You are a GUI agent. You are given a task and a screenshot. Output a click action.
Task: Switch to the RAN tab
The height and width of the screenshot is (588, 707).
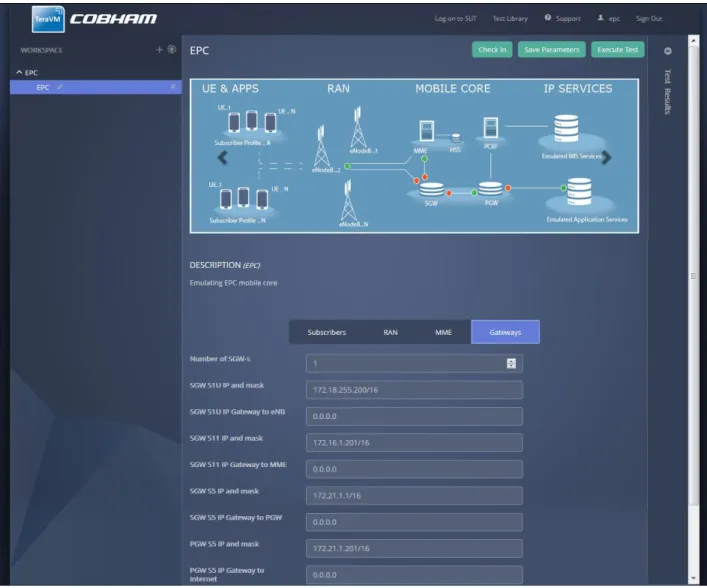pyautogui.click(x=390, y=332)
